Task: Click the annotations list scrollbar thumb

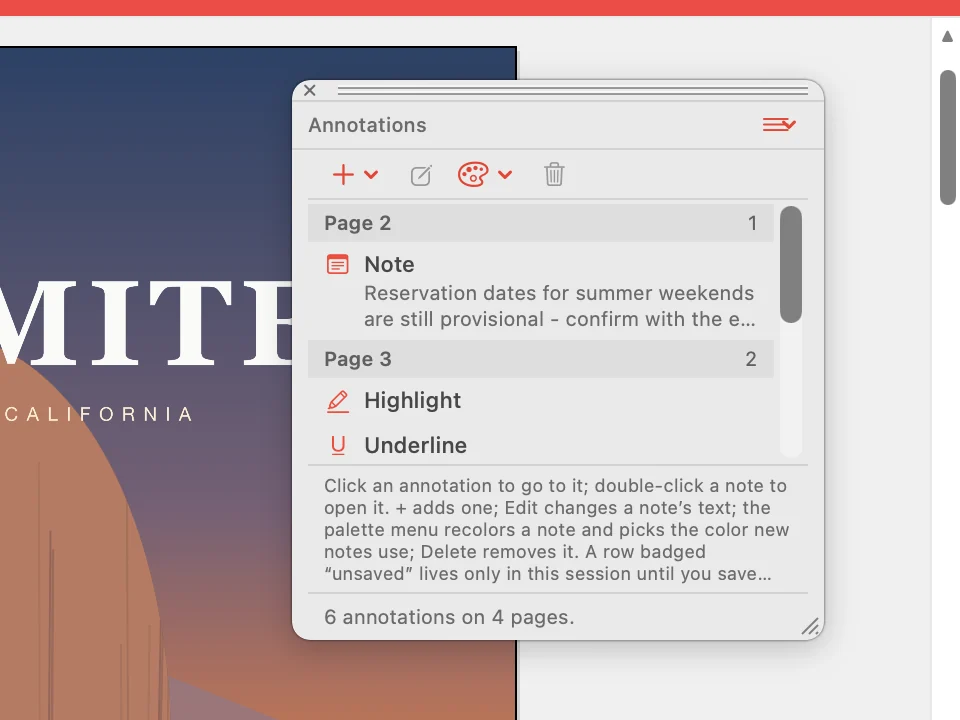Action: (791, 264)
